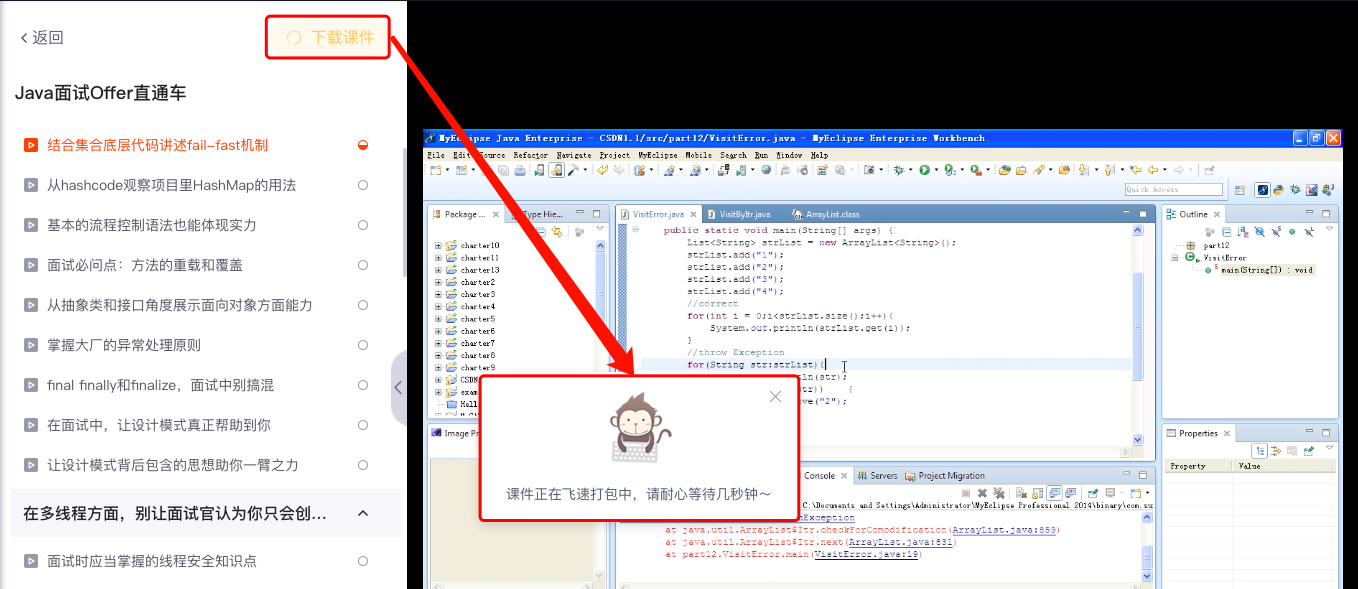Viewport: 1358px width, 589px height.
Task: Open the Properties view menu triangle
Action: pyautogui.click(x=1329, y=447)
